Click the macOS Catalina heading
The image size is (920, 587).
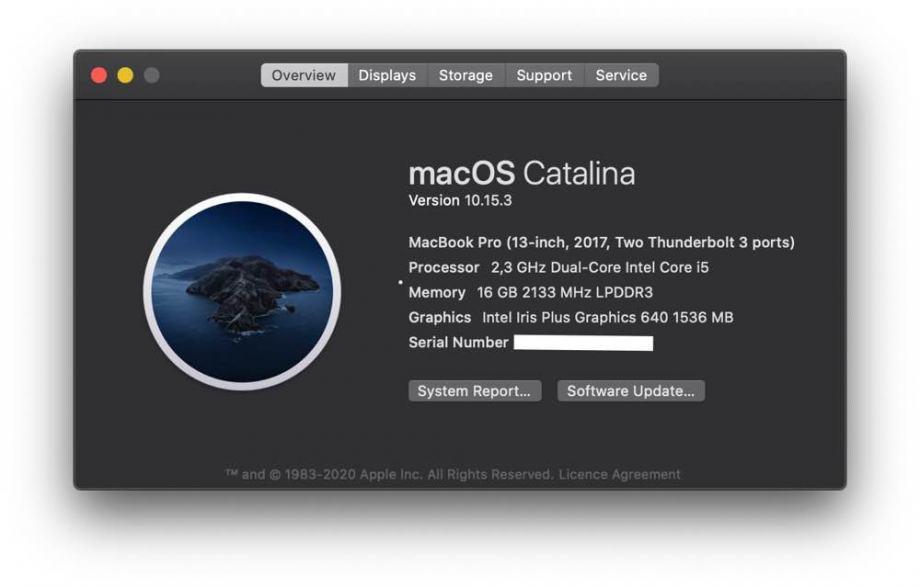tap(522, 173)
